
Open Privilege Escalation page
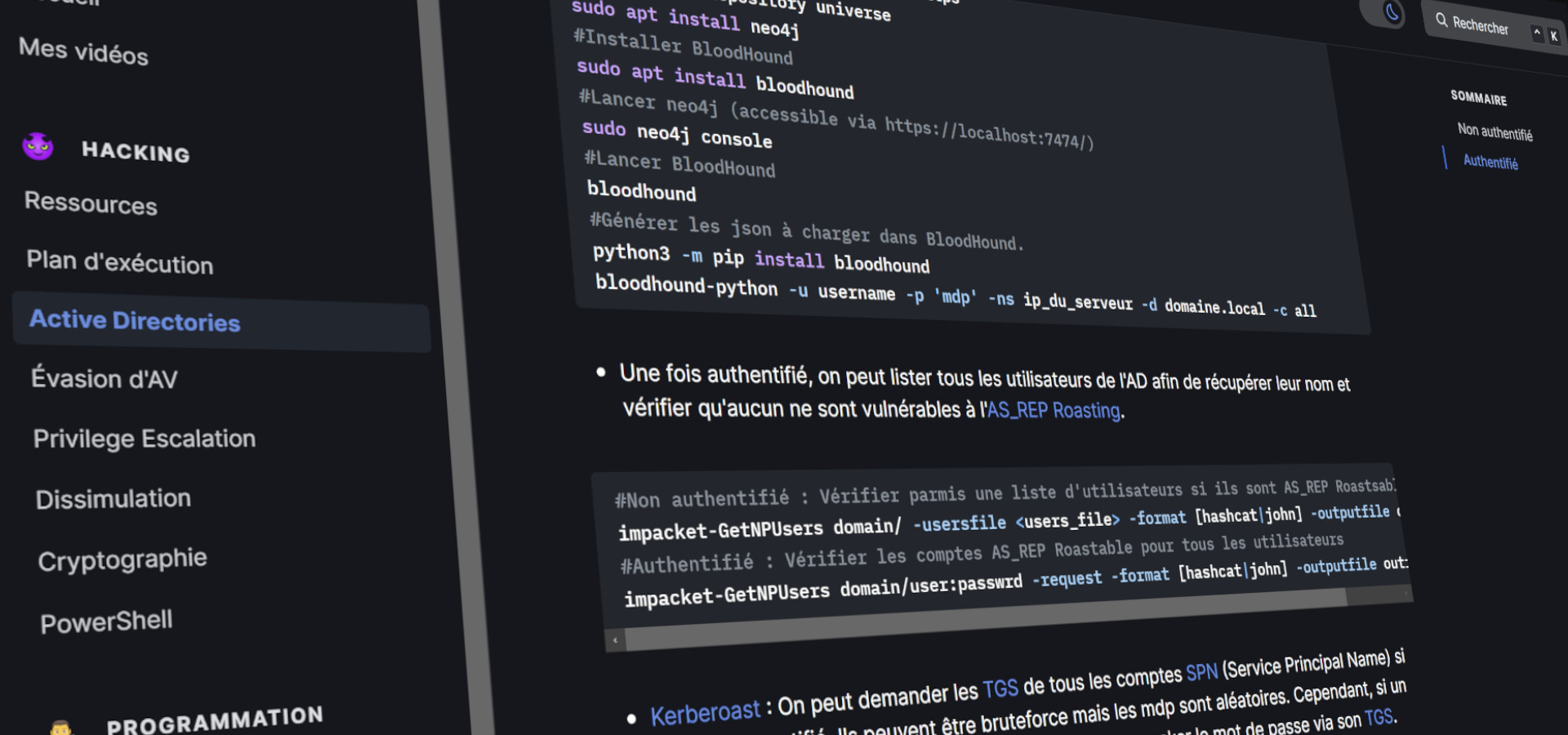coord(145,439)
